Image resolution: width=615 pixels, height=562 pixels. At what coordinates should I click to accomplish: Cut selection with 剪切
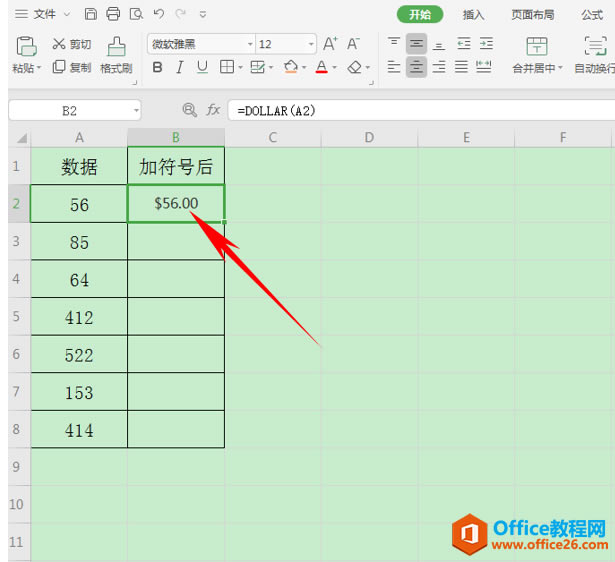tap(72, 44)
